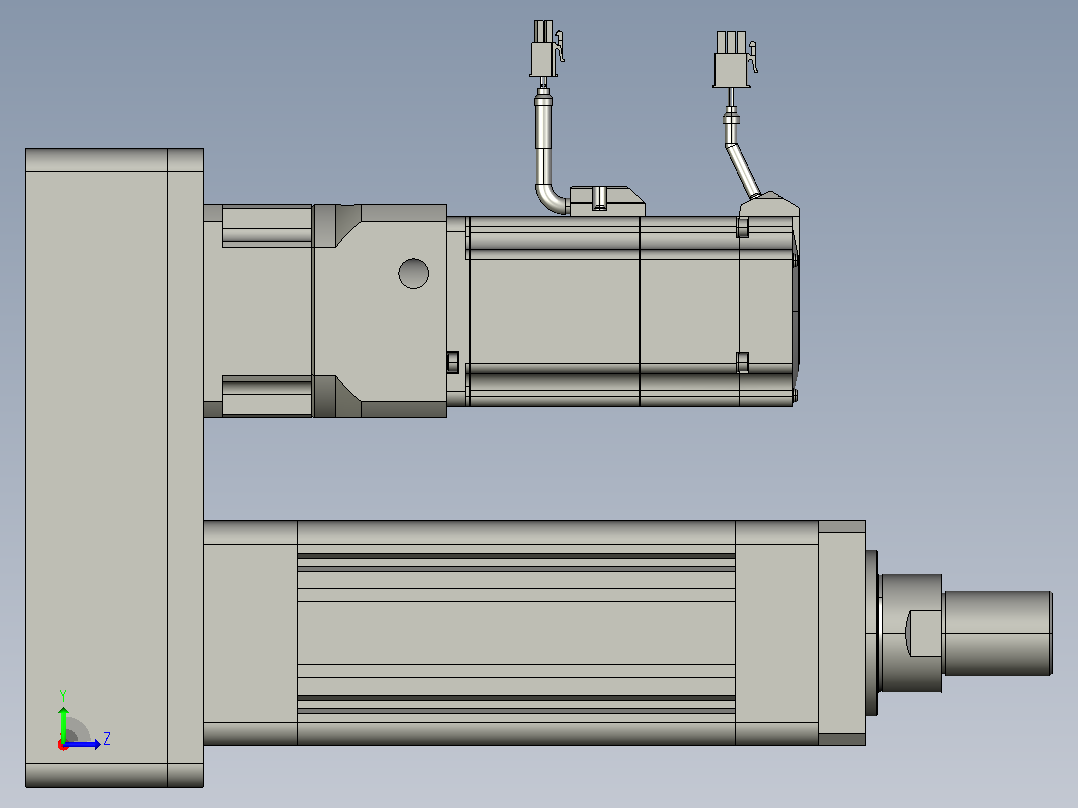Select the actuator rod end tip
The width and height of the screenshot is (1078, 808).
[998, 633]
